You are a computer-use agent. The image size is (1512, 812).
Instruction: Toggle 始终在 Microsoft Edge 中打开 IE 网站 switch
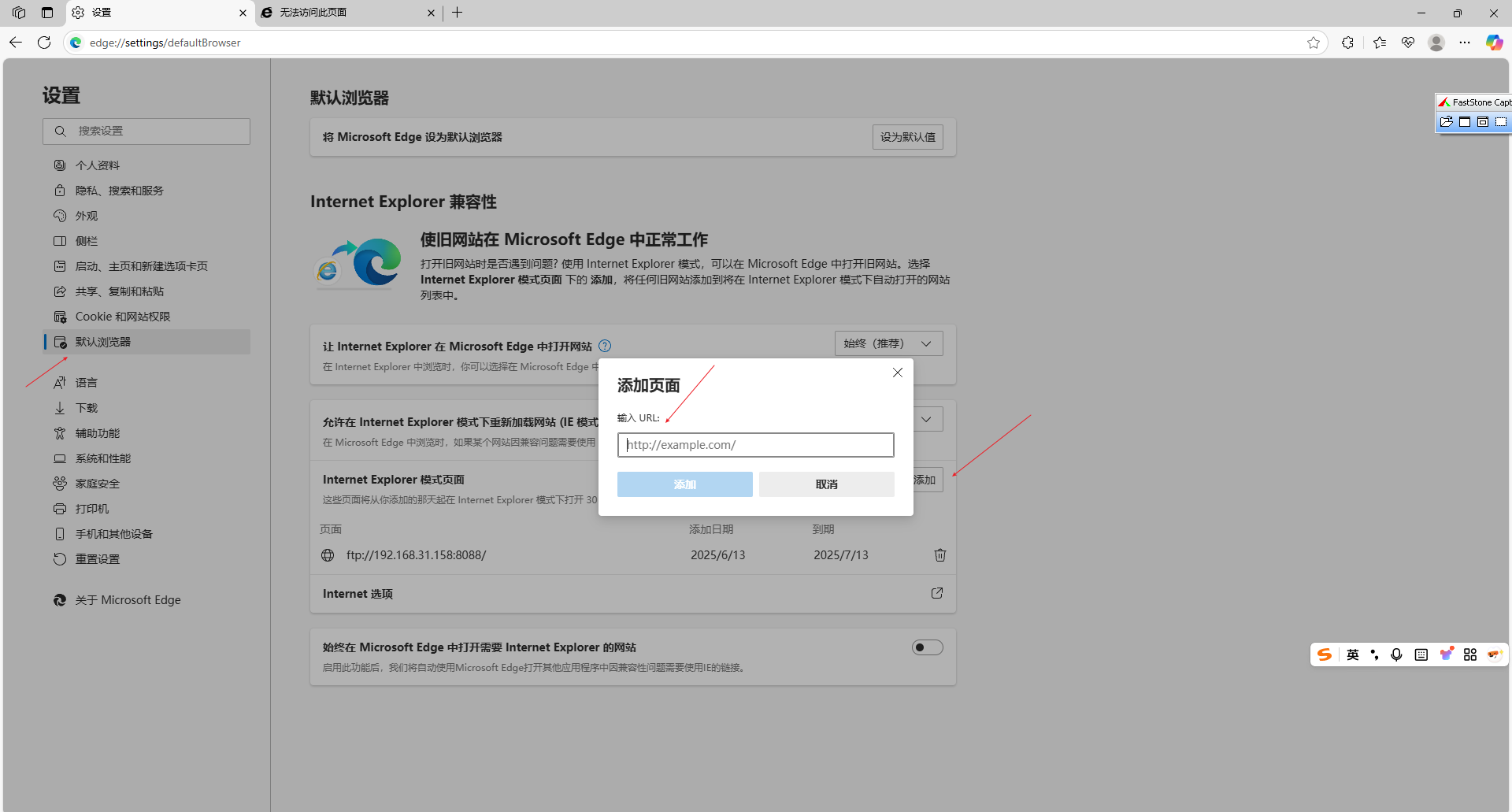(x=928, y=647)
